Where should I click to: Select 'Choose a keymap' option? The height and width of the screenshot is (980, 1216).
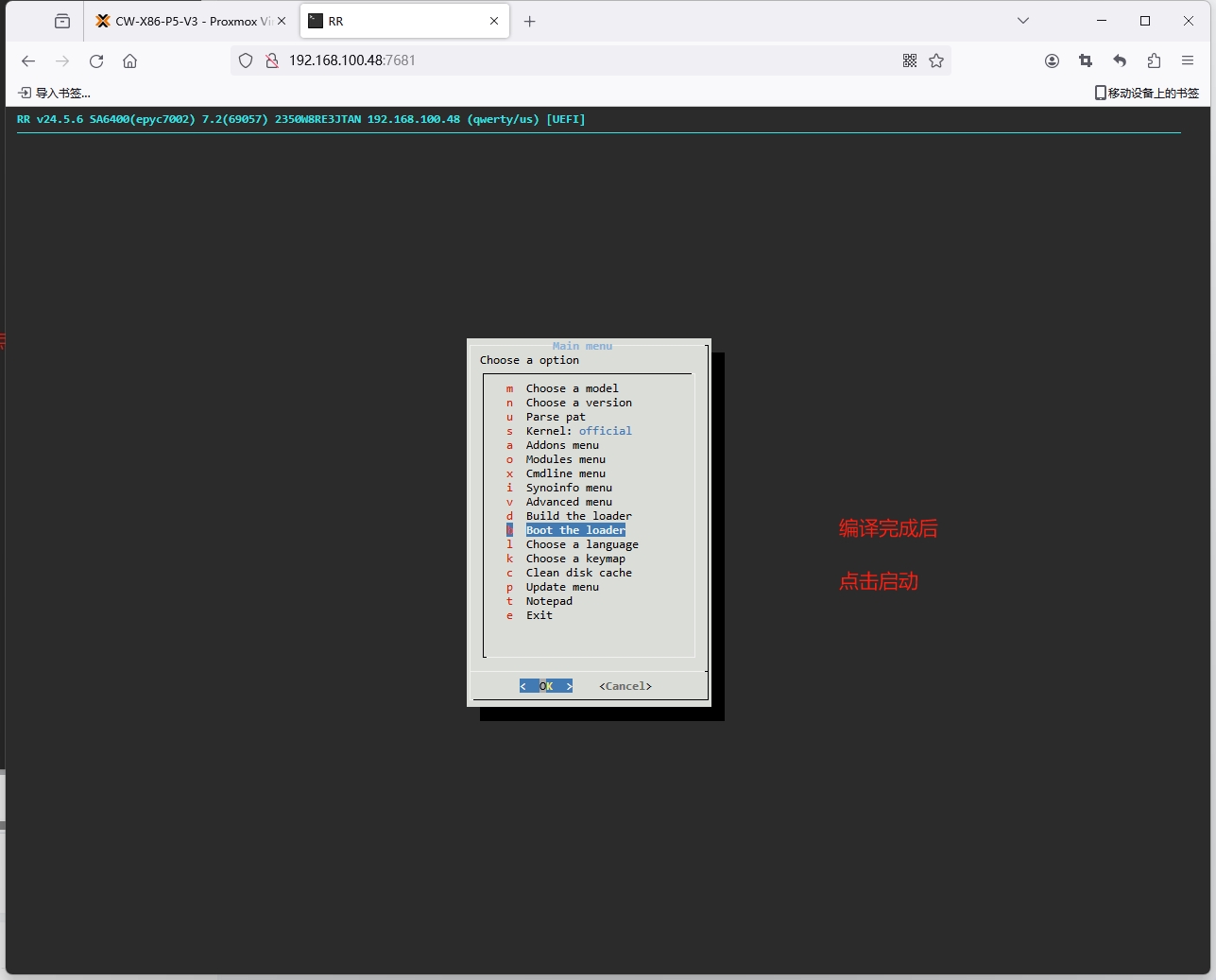(575, 559)
